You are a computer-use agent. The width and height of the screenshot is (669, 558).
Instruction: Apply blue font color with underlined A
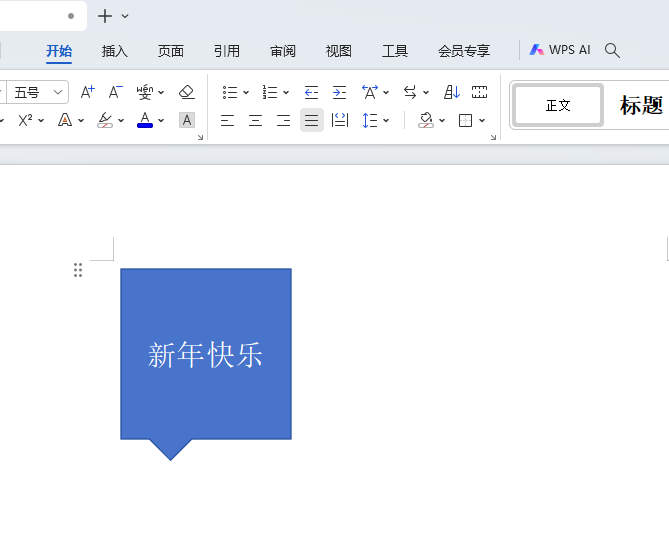pyautogui.click(x=145, y=120)
